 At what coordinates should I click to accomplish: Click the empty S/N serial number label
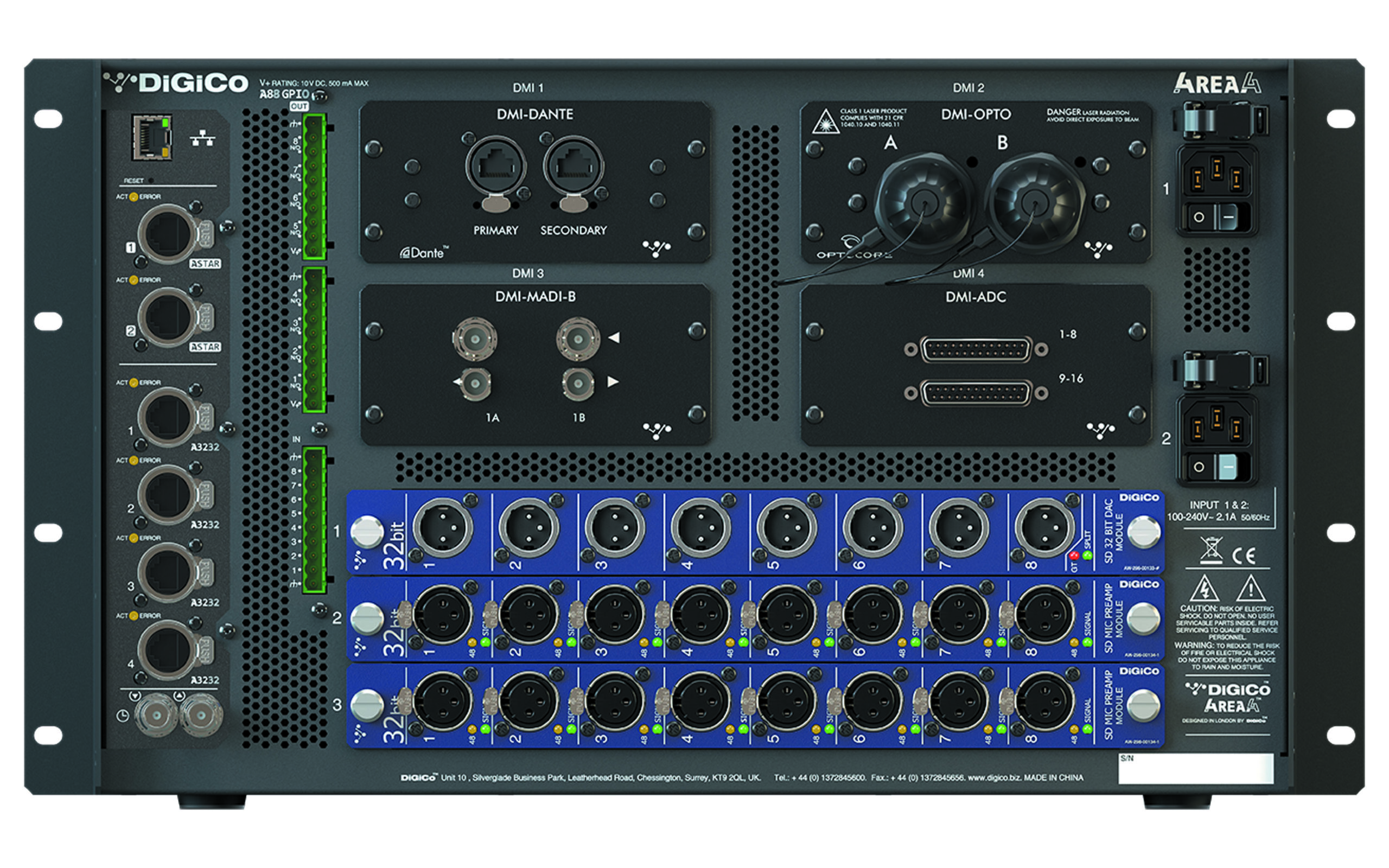[x=1196, y=769]
